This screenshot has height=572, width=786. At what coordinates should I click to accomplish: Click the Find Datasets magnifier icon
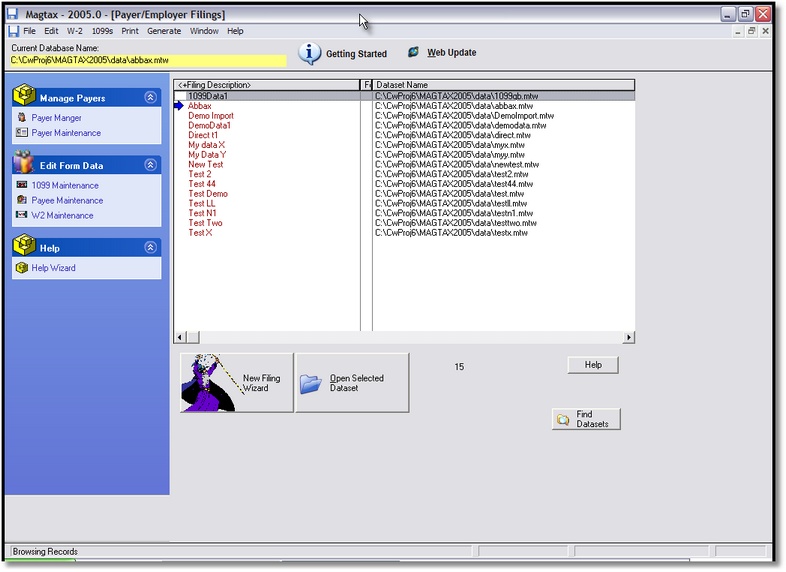(563, 419)
